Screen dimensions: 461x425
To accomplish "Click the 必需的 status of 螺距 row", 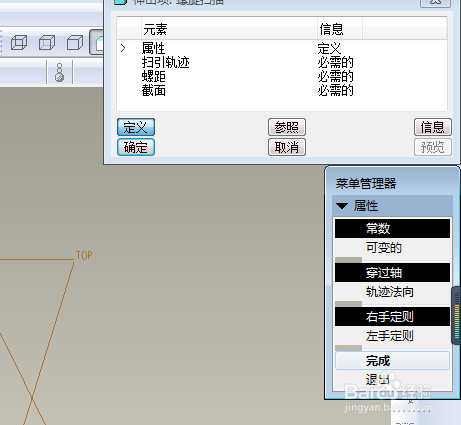I will tap(335, 76).
